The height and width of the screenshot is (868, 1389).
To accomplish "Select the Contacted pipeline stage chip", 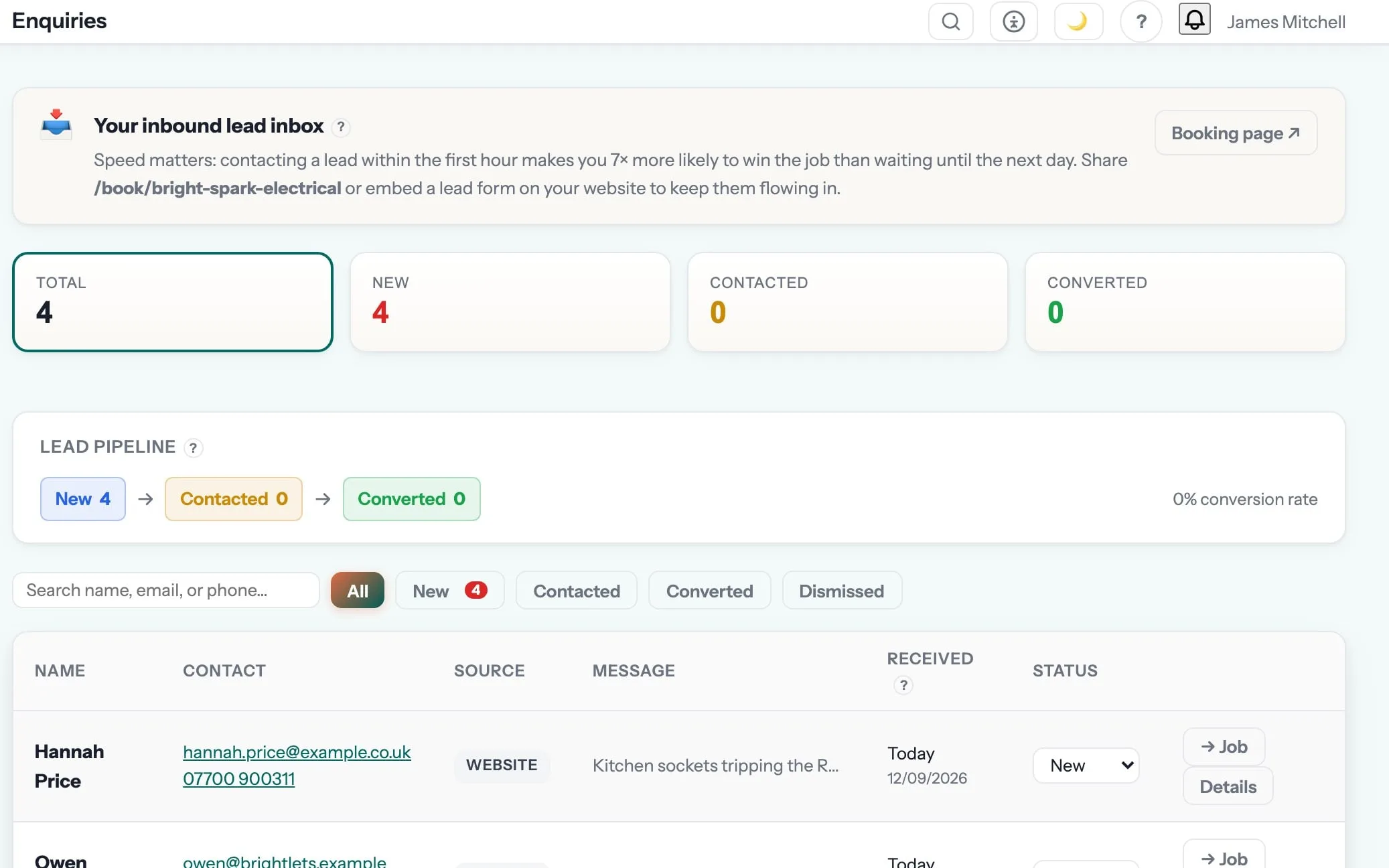I will (233, 498).
